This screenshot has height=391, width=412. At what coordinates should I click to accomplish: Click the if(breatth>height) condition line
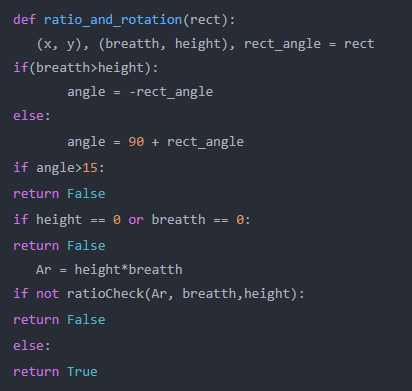[x=86, y=68]
